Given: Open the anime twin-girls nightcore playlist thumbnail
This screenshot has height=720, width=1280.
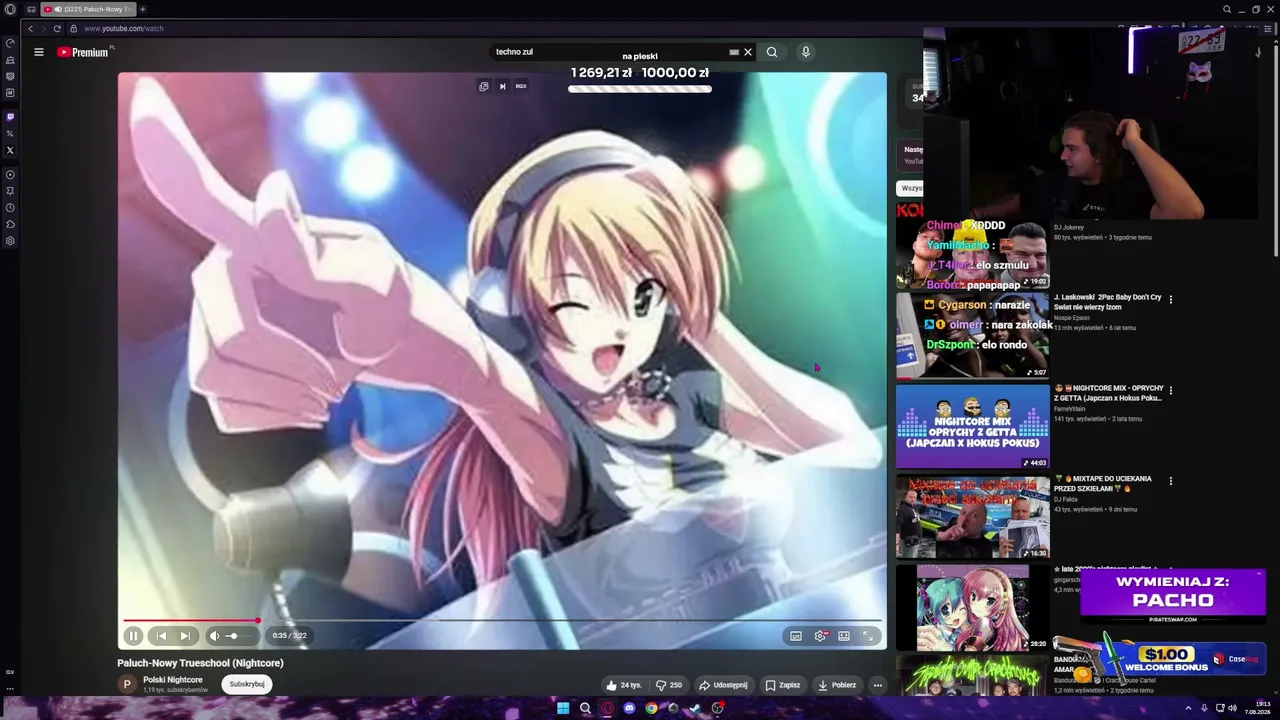Looking at the screenshot, I should pos(972,607).
